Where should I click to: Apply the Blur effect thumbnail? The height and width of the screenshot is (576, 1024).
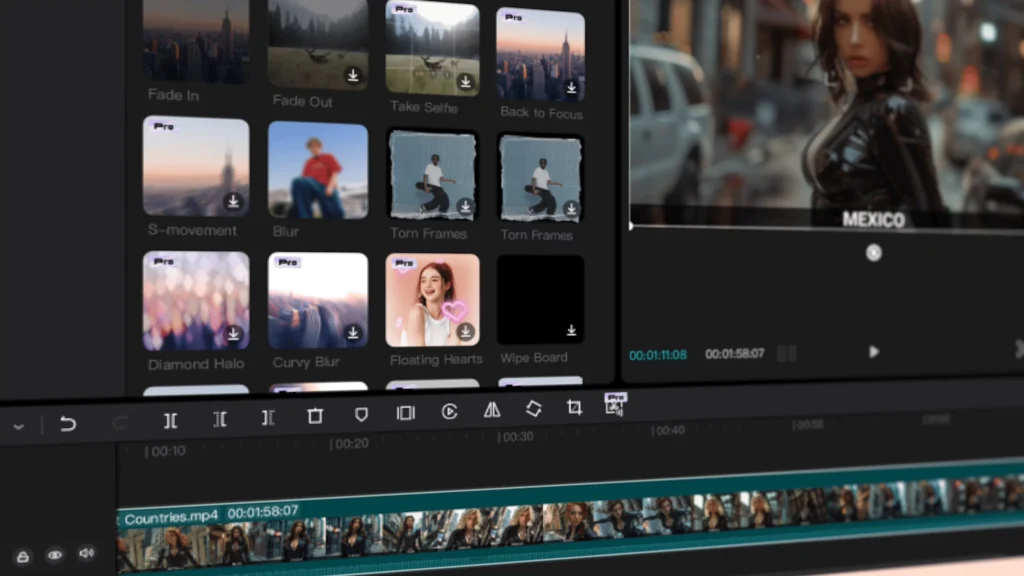[x=318, y=170]
